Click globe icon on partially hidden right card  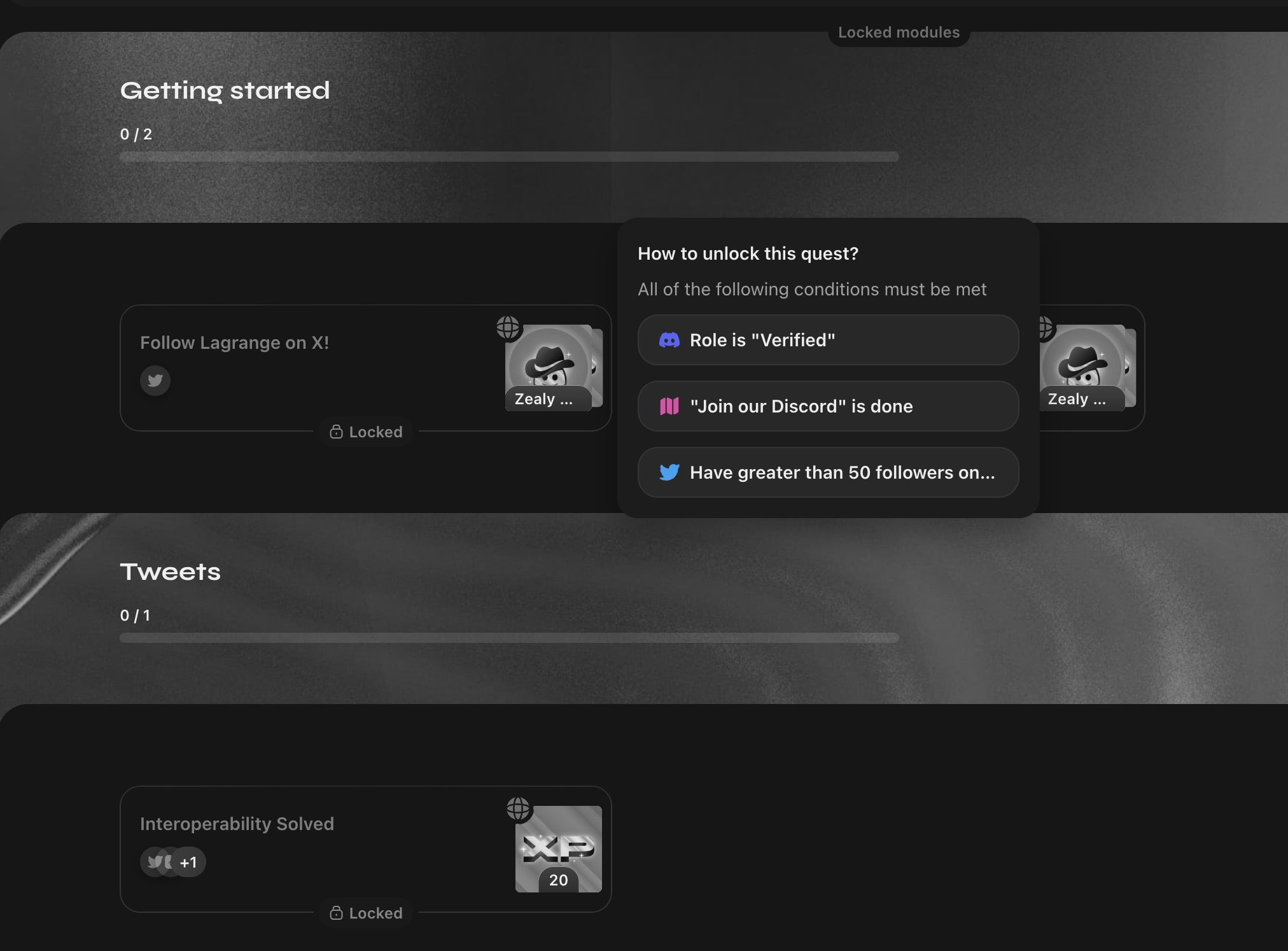[1045, 328]
